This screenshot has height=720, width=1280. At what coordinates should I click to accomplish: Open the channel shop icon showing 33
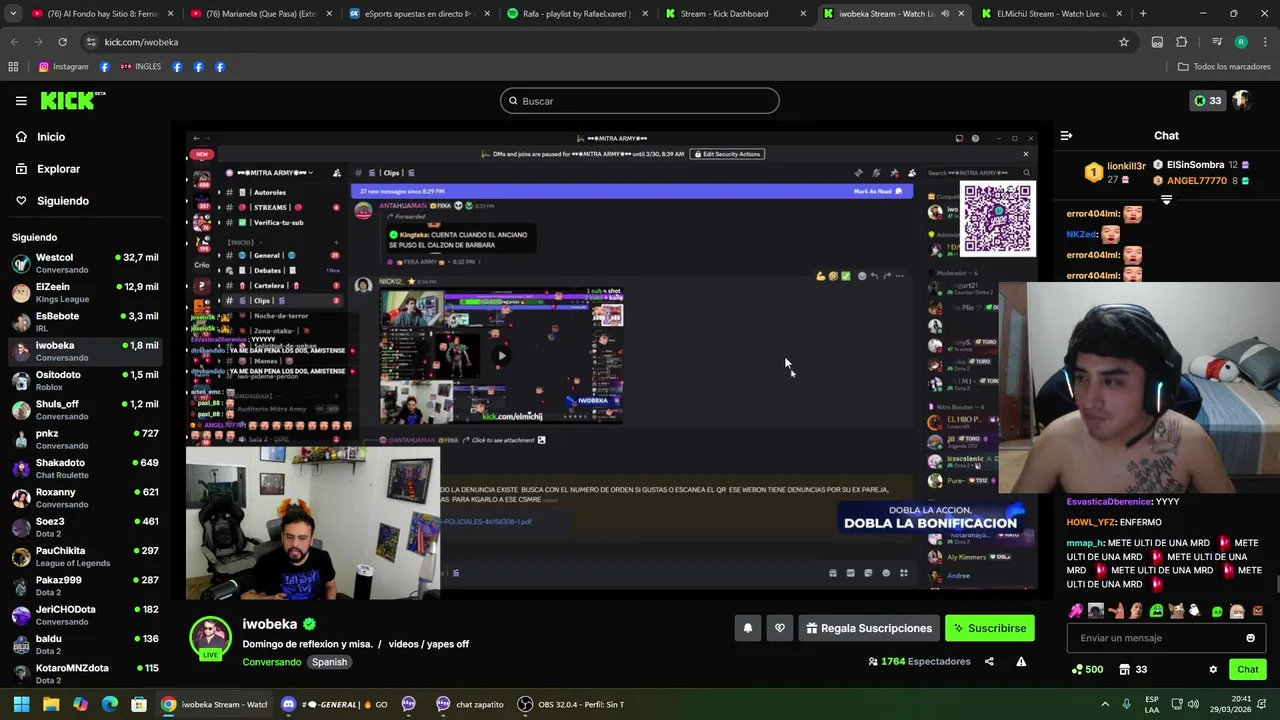click(x=1132, y=669)
